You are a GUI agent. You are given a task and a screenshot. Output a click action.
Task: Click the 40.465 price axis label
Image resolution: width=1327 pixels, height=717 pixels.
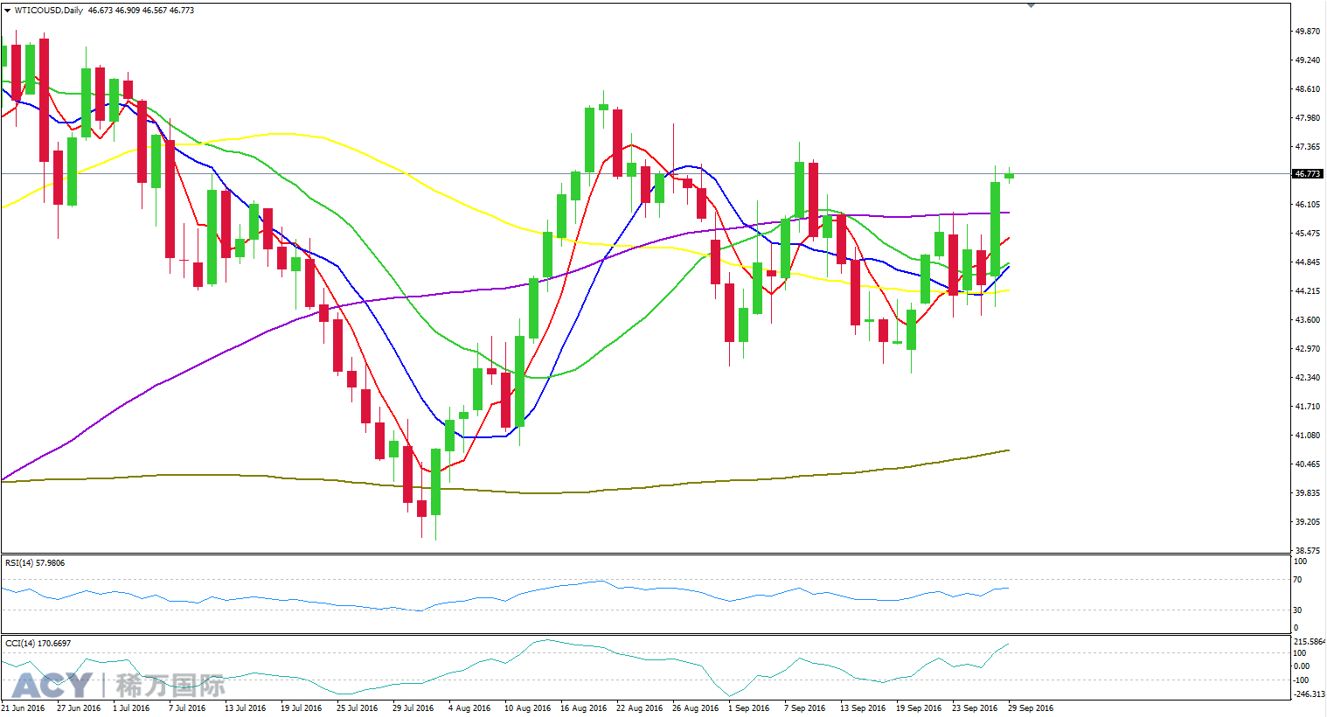pos(1306,465)
